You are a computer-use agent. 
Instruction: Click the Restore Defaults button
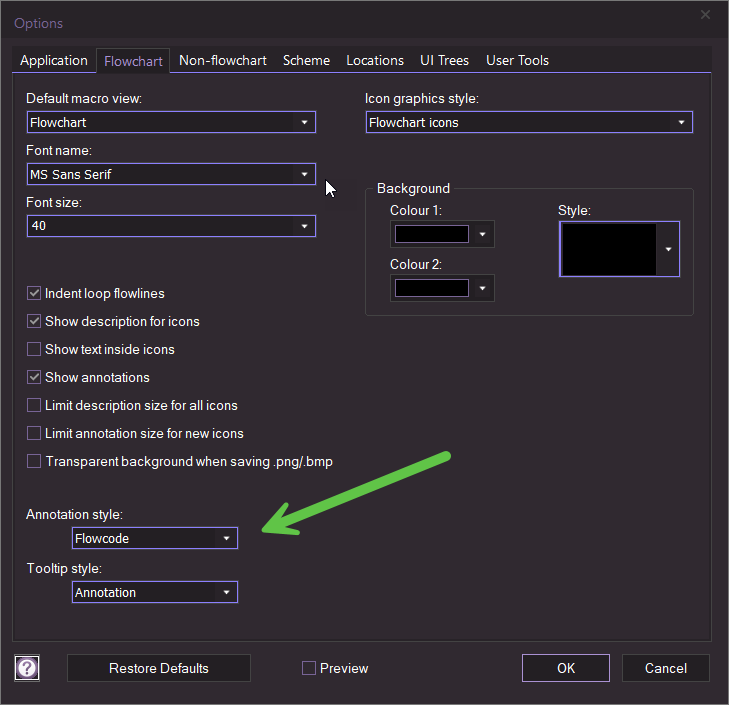point(159,668)
